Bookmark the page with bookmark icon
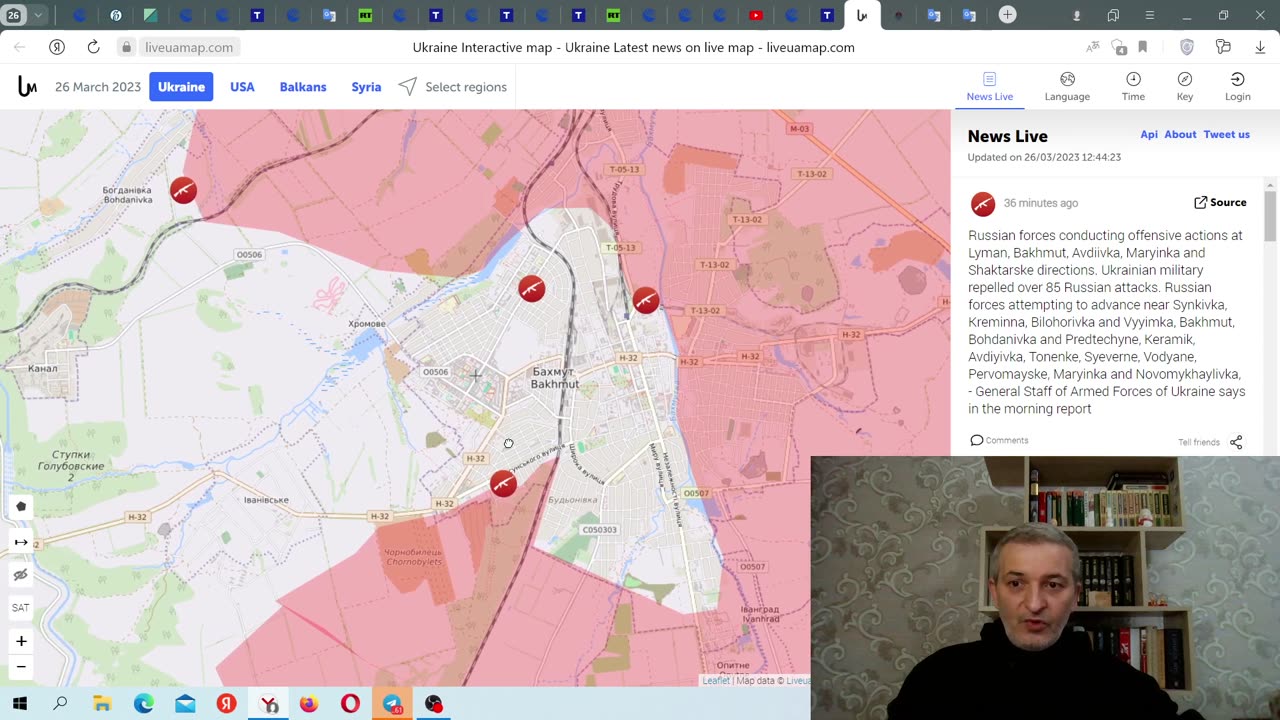Viewport: 1280px width, 720px height. (x=1142, y=47)
